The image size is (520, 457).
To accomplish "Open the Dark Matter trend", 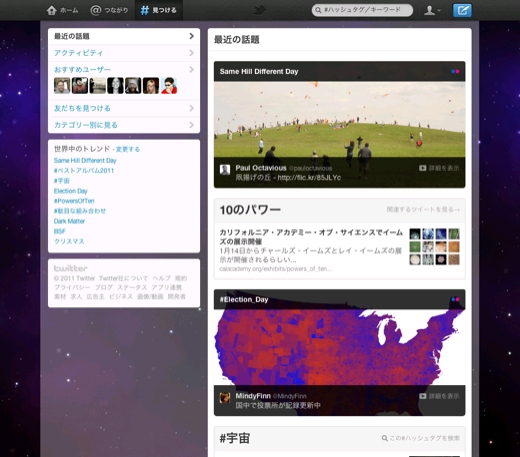I will pos(69,221).
